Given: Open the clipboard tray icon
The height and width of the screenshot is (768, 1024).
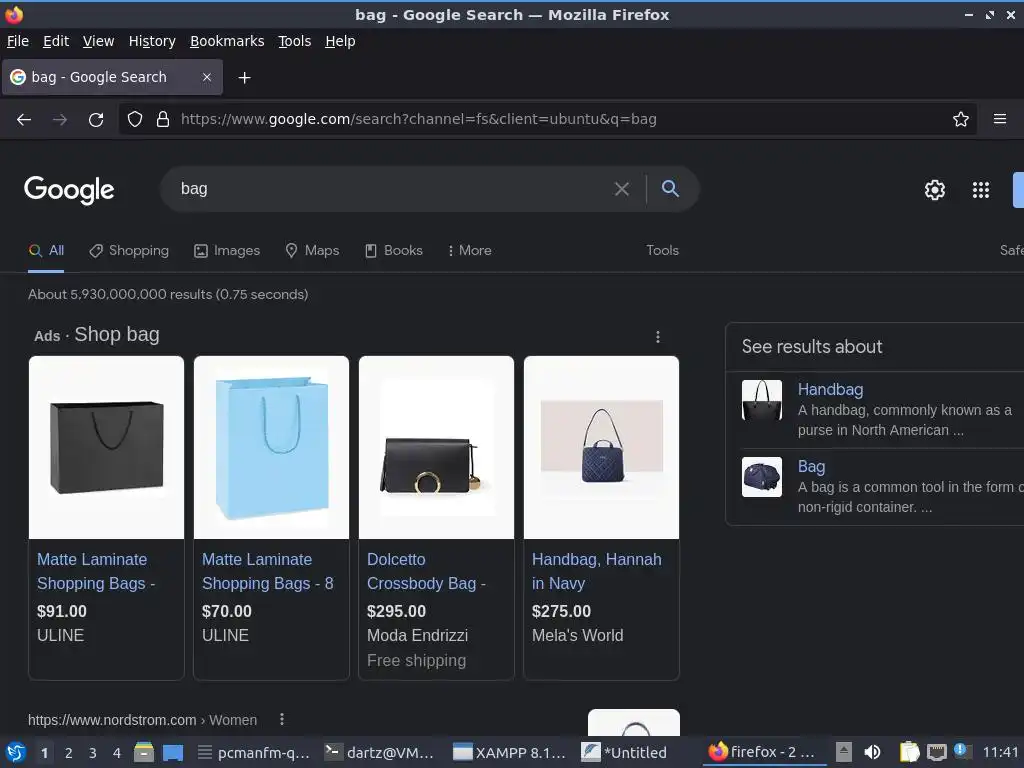Looking at the screenshot, I should pos(909,752).
